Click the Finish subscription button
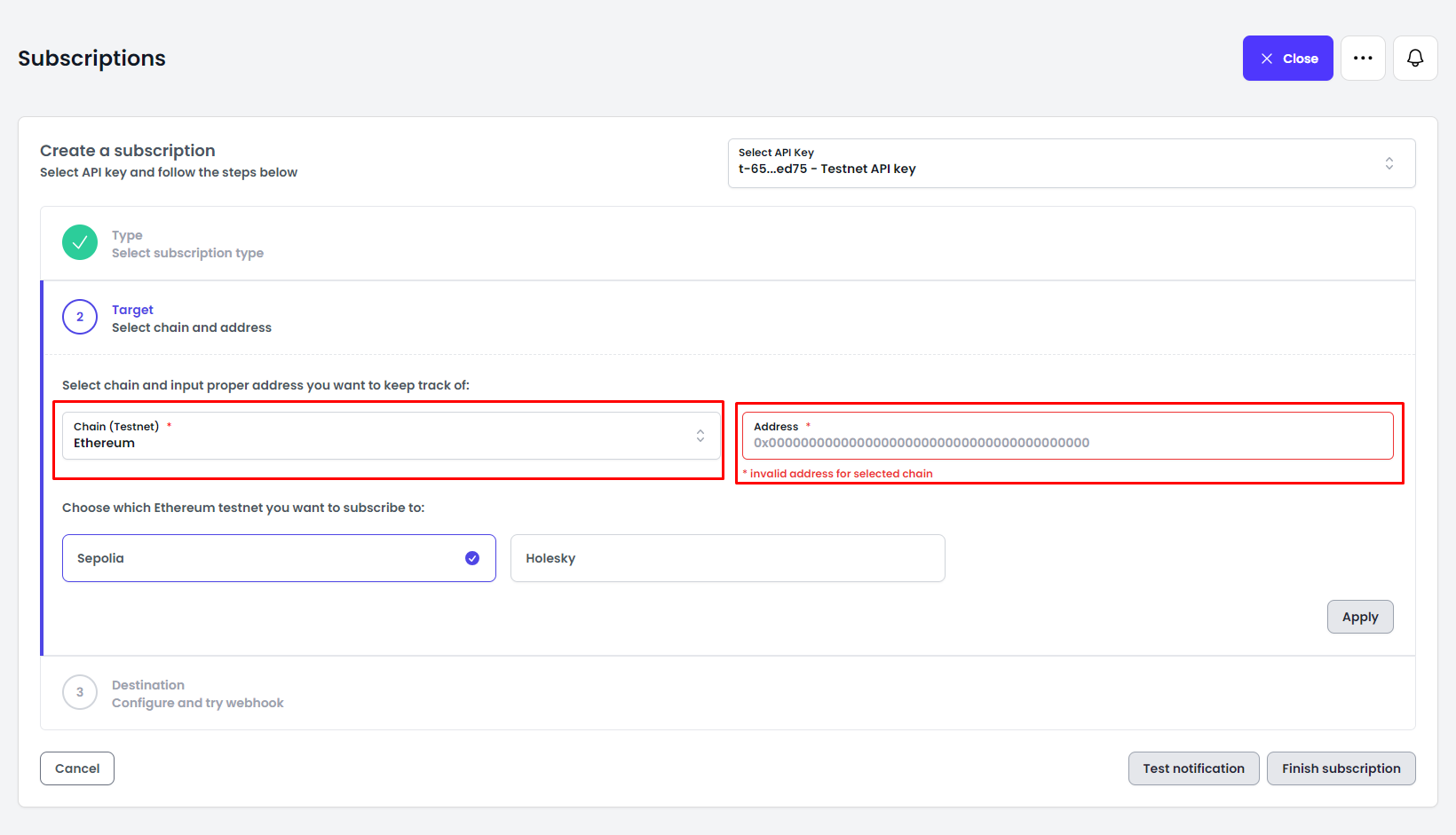 pyautogui.click(x=1341, y=768)
